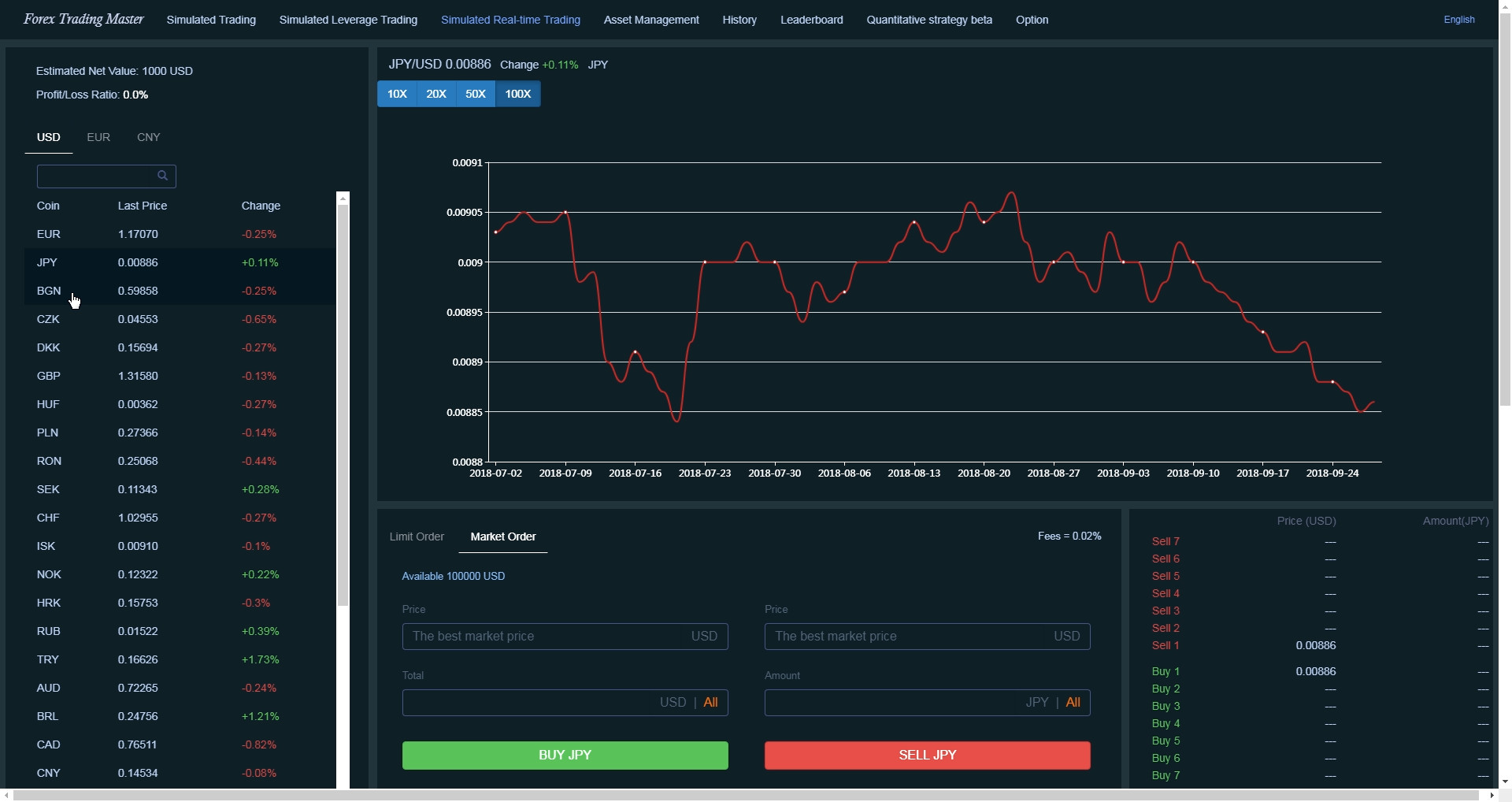Open the Quantitative strategy beta page
Screen dimensions: 1512x802
[928, 20]
